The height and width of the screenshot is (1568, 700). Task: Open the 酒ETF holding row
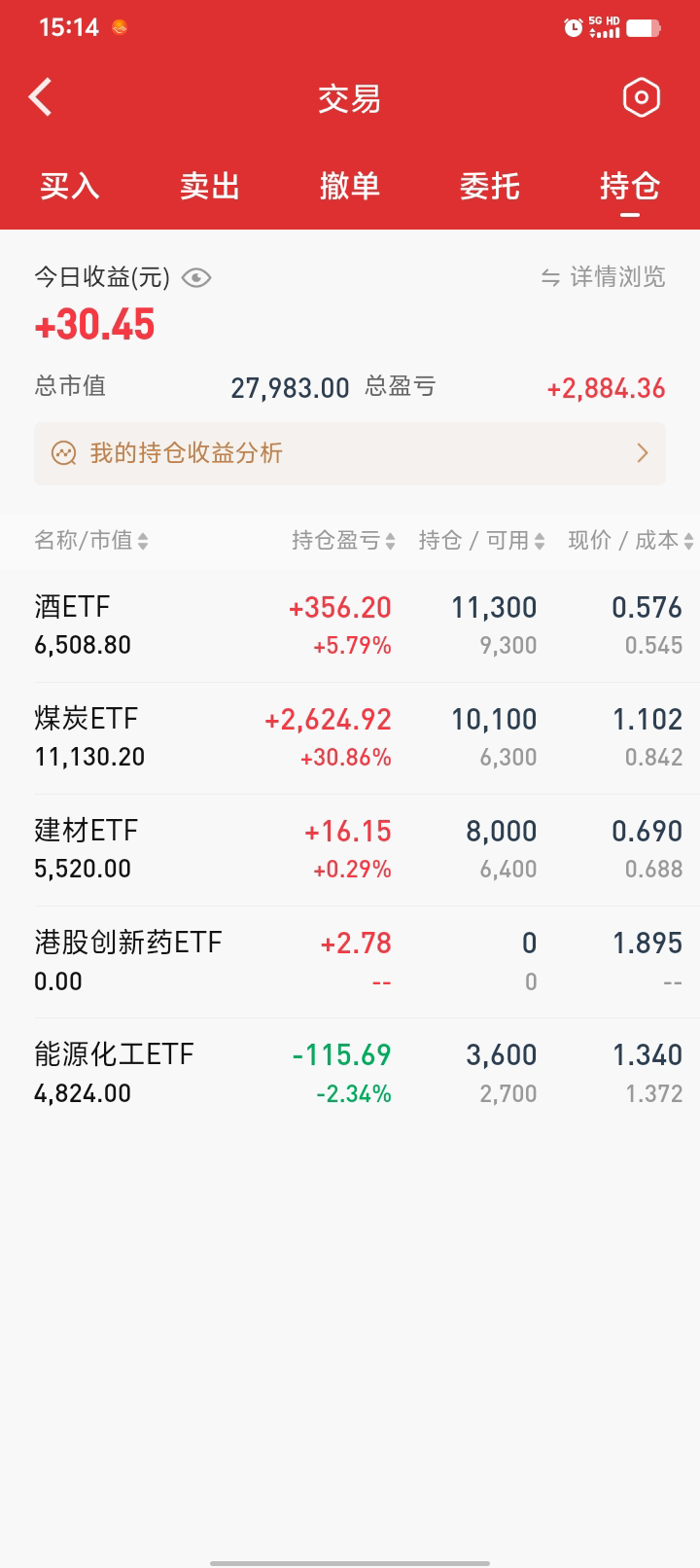point(350,625)
